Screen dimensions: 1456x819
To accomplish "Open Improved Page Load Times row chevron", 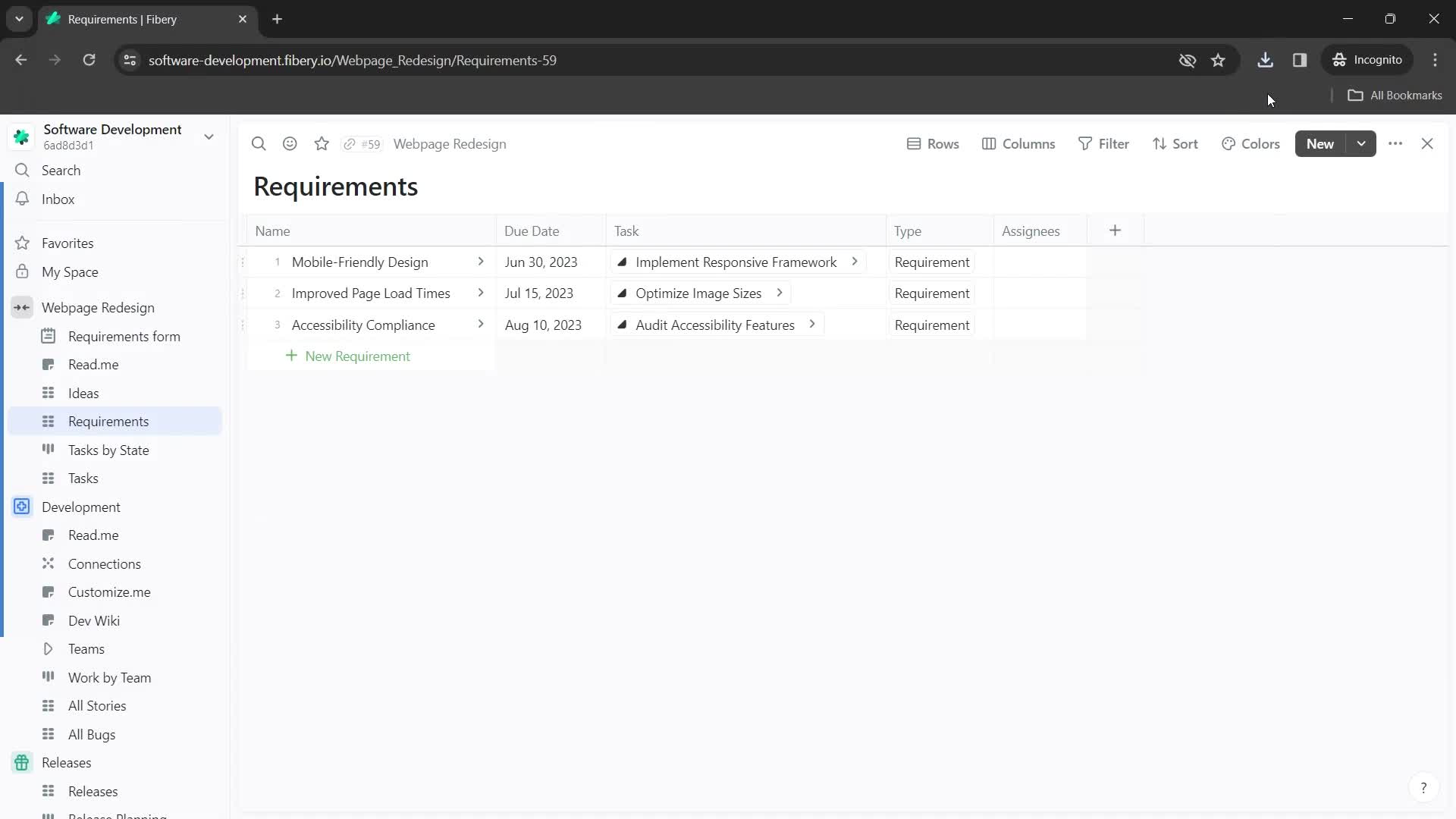I will 480,293.
